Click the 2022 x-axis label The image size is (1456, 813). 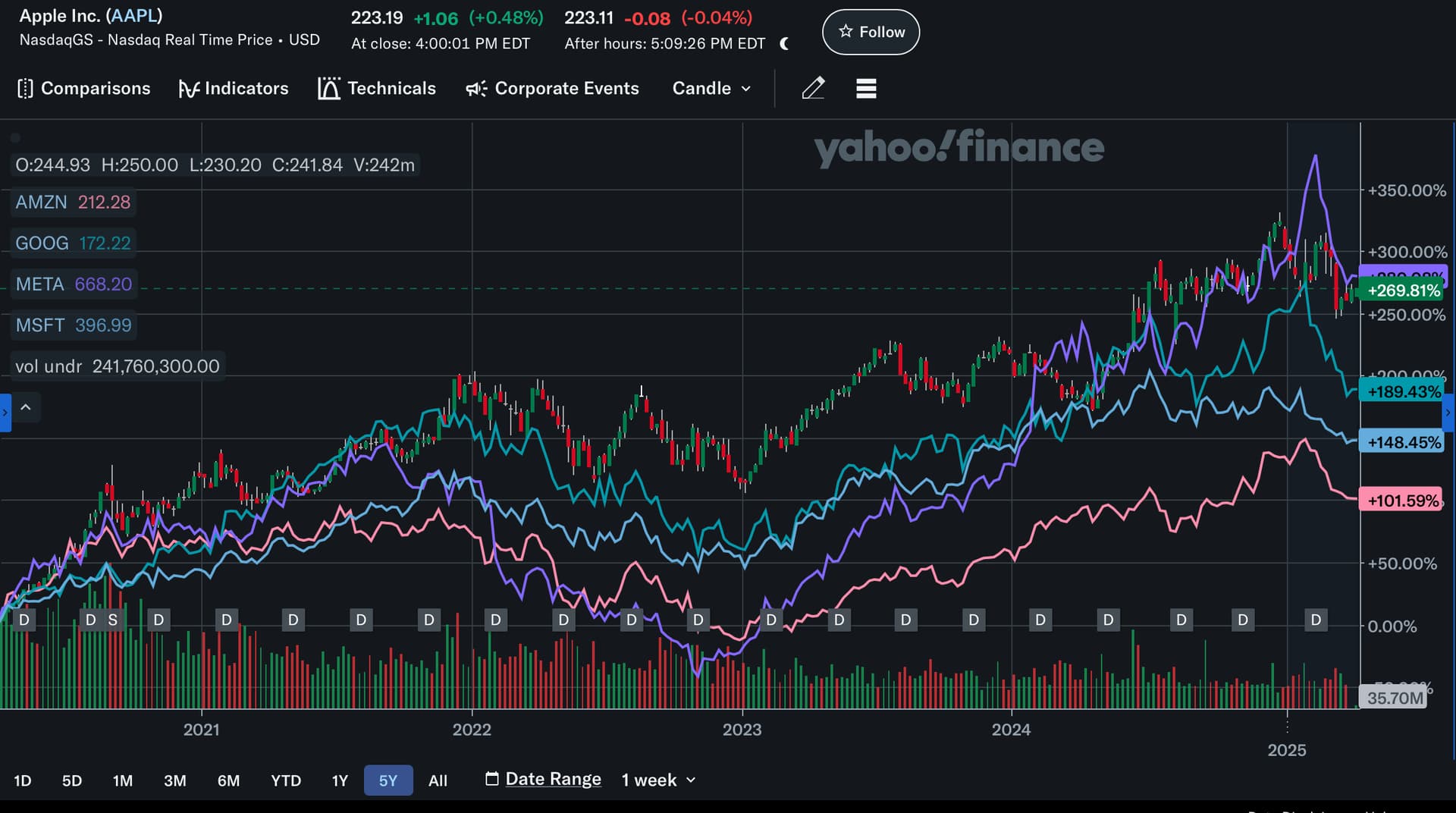472,730
